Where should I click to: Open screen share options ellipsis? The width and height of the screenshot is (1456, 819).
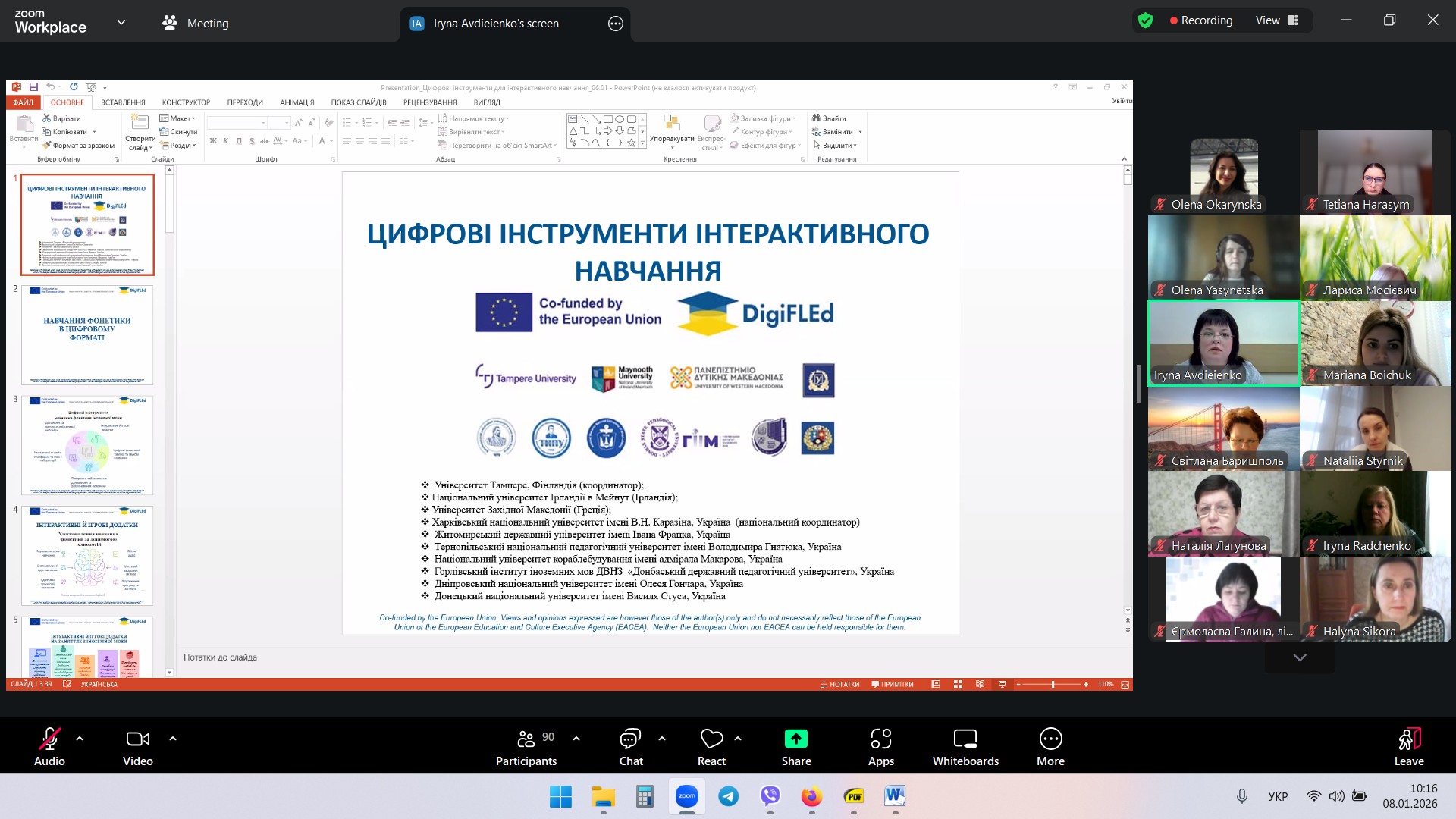(616, 24)
